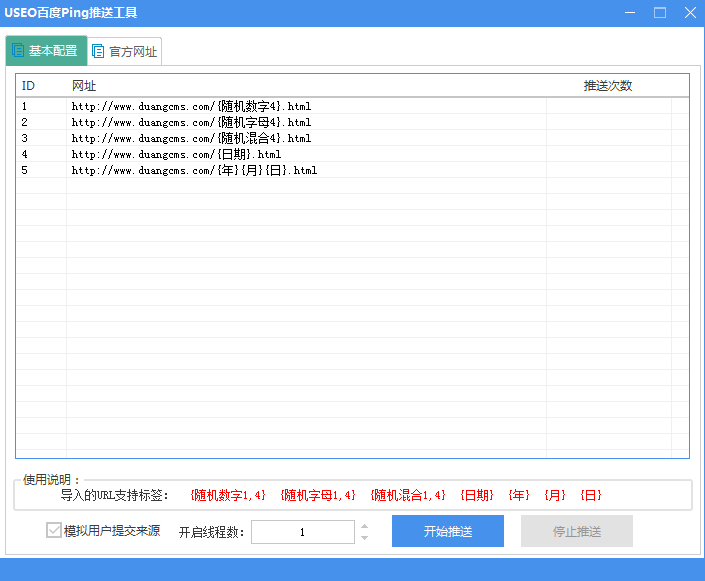
Task: Open the 官方网址 tab
Action: [125, 52]
